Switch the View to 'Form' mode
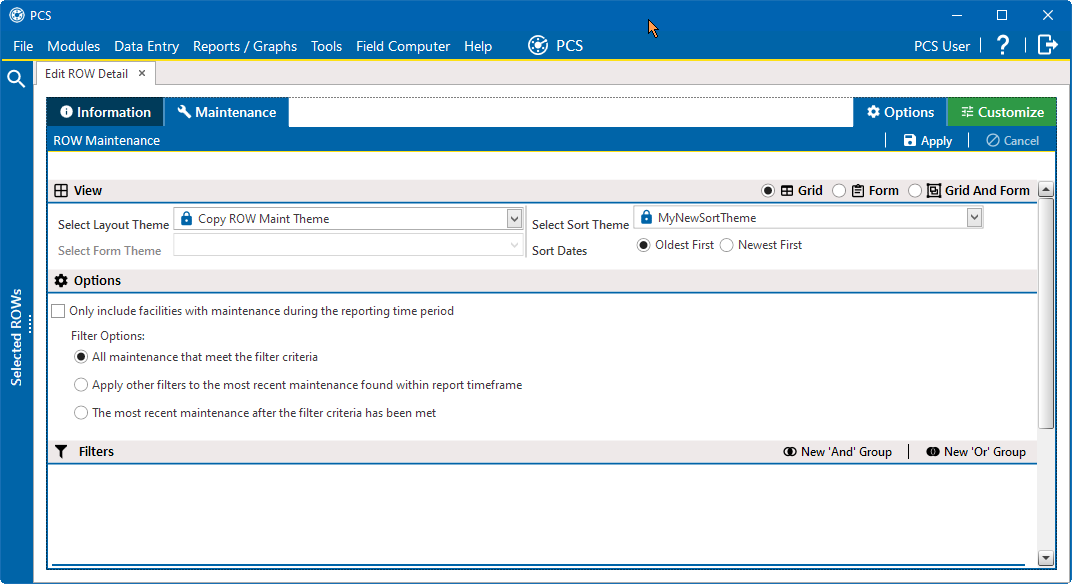This screenshot has width=1072, height=584. click(x=838, y=190)
